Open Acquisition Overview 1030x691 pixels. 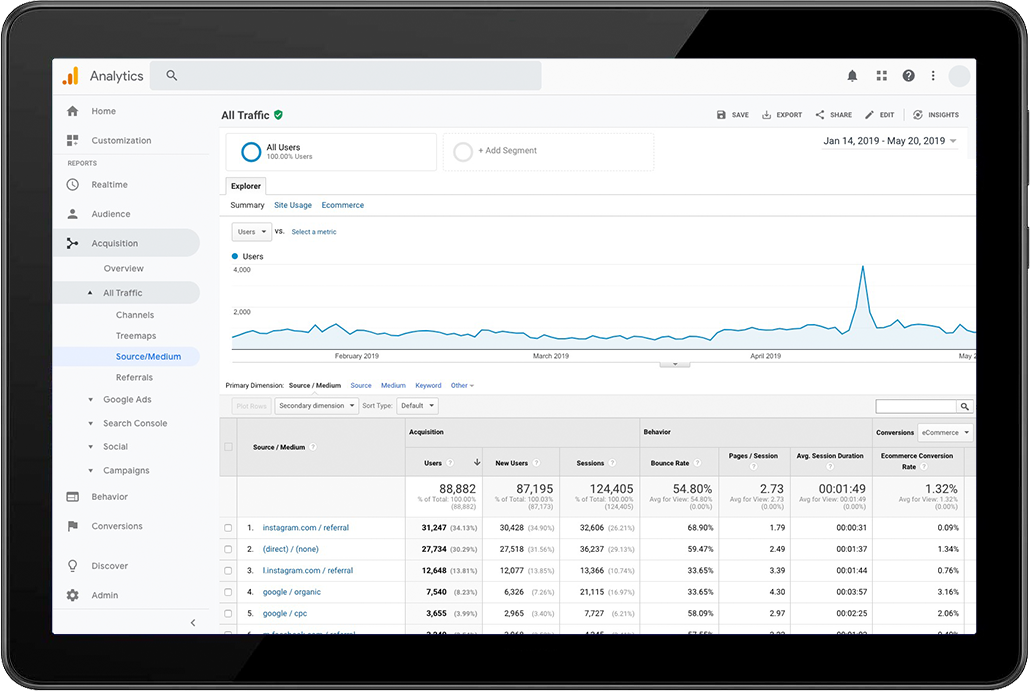click(123, 268)
